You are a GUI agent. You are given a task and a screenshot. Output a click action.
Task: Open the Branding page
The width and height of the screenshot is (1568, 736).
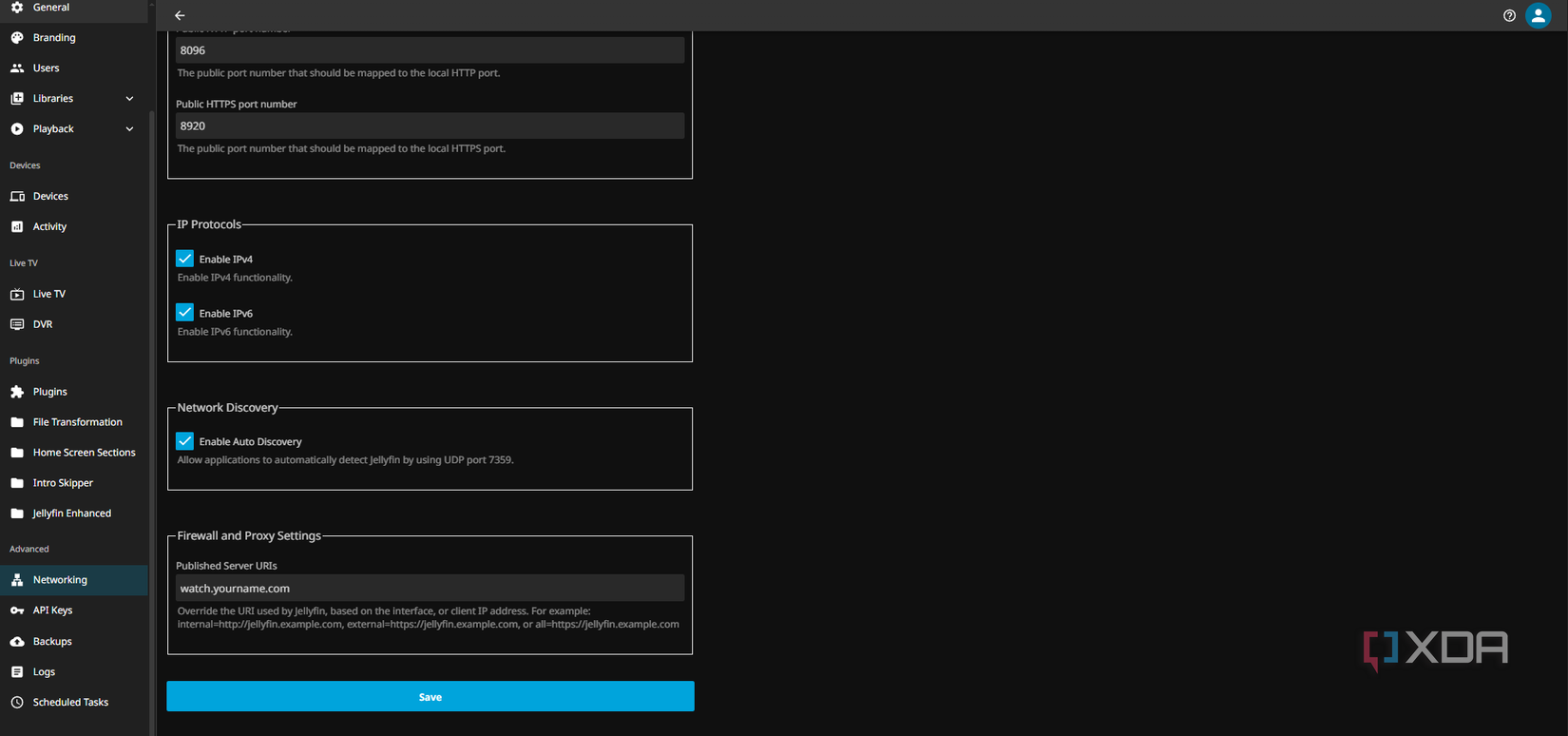point(74,37)
